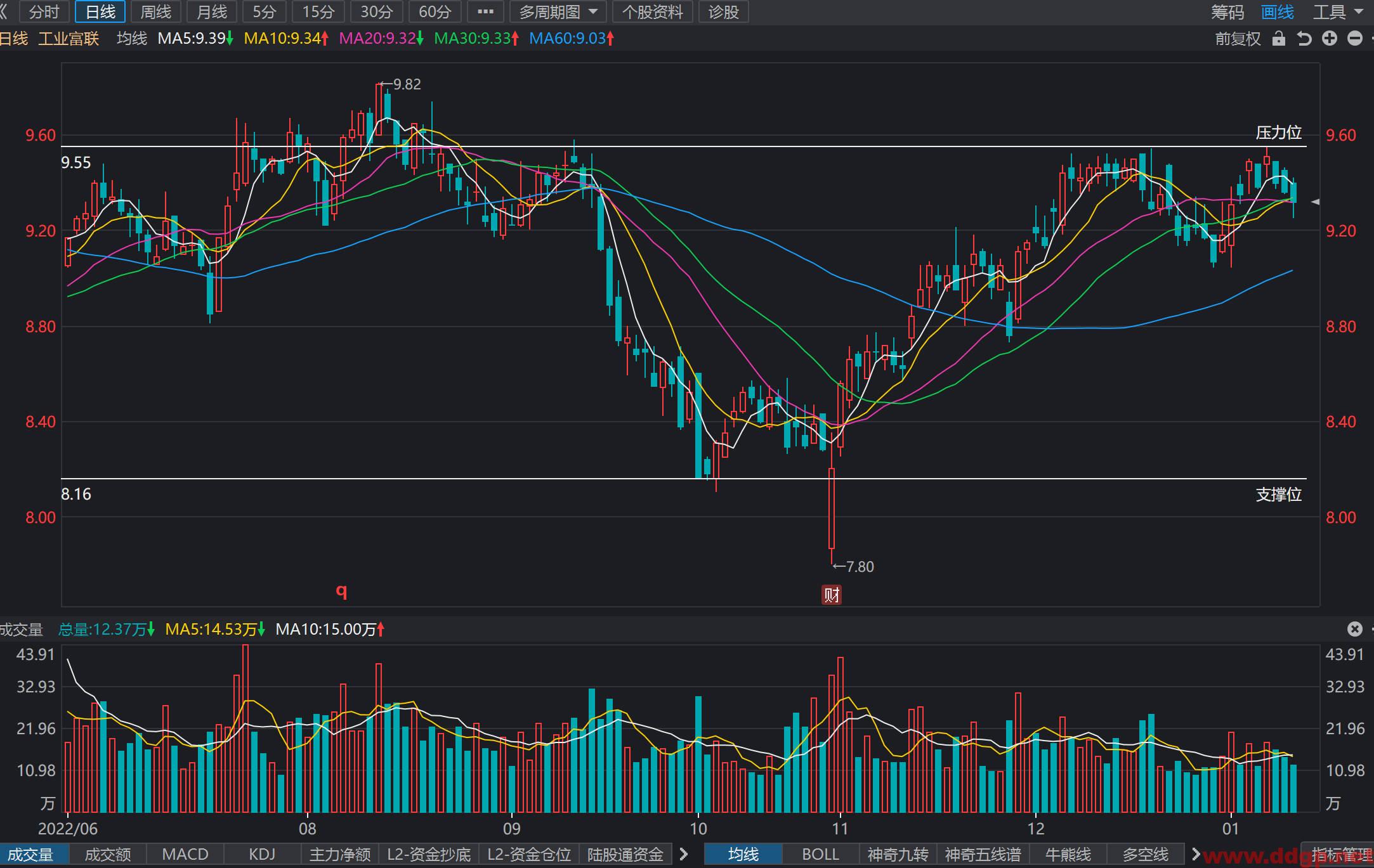Screen dimensions: 1374x868
Task: Select the 60分 period tab
Action: click(x=435, y=12)
